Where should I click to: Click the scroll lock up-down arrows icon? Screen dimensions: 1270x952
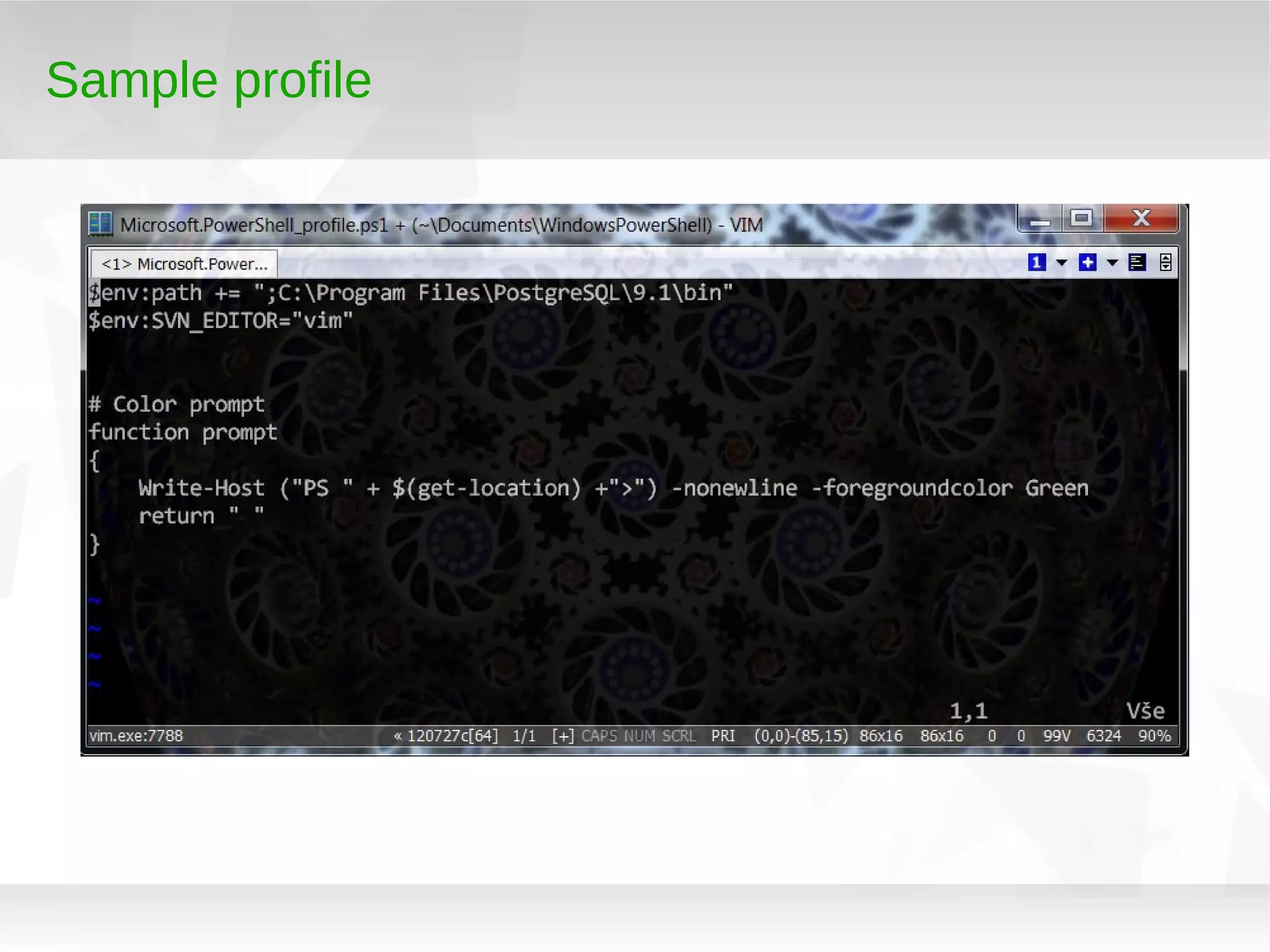tap(1165, 262)
